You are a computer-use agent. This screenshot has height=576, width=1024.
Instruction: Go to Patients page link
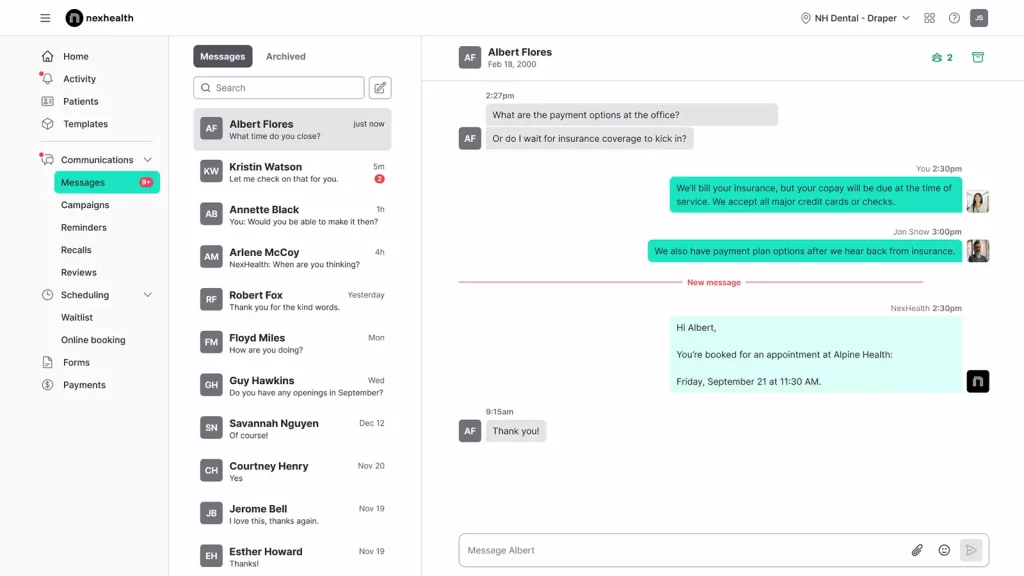(81, 101)
